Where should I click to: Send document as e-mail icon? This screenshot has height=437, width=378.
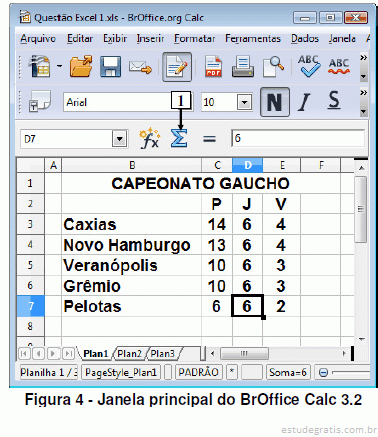140,67
